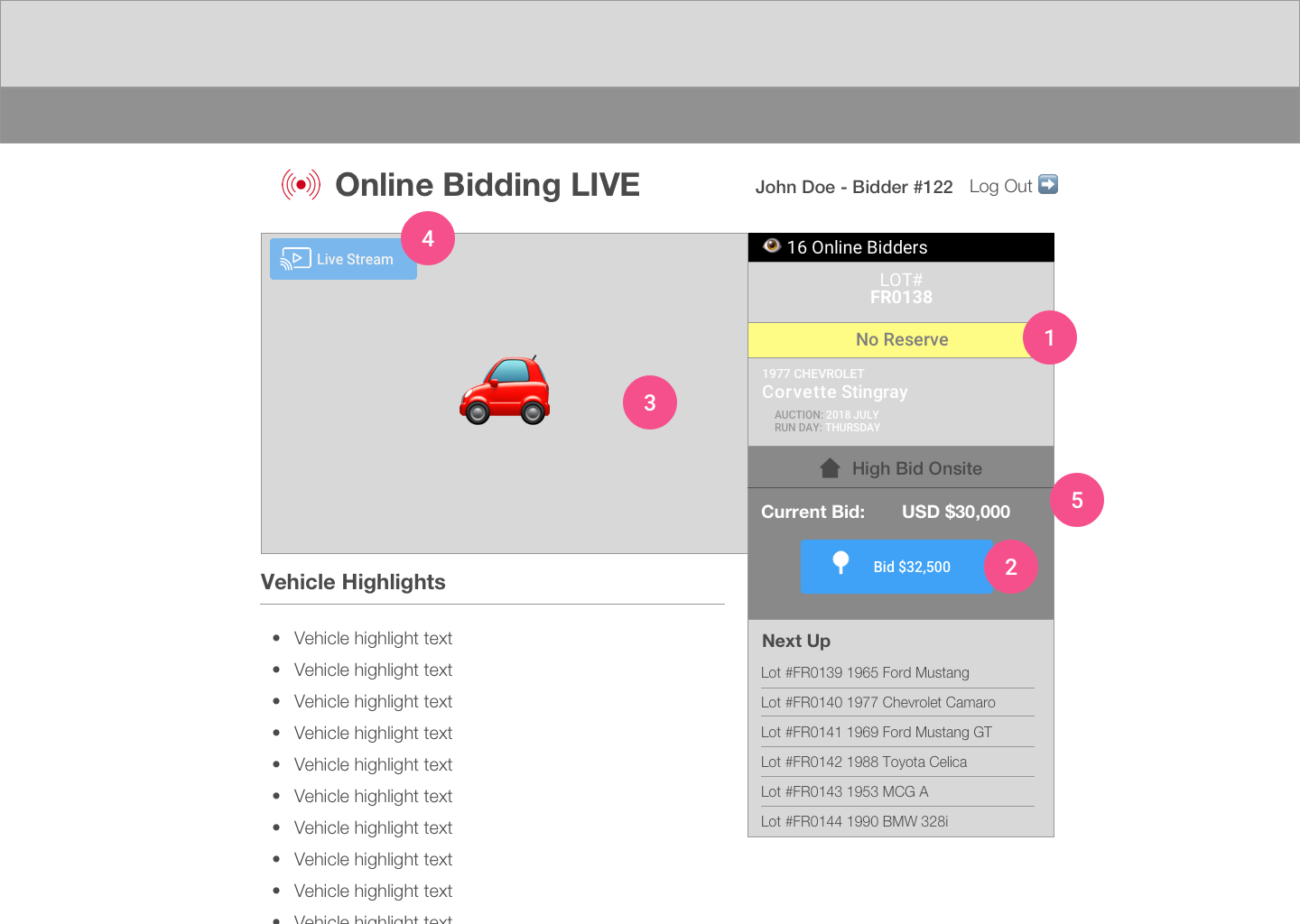Click the eye icon beside Online Bidders

coord(772,245)
